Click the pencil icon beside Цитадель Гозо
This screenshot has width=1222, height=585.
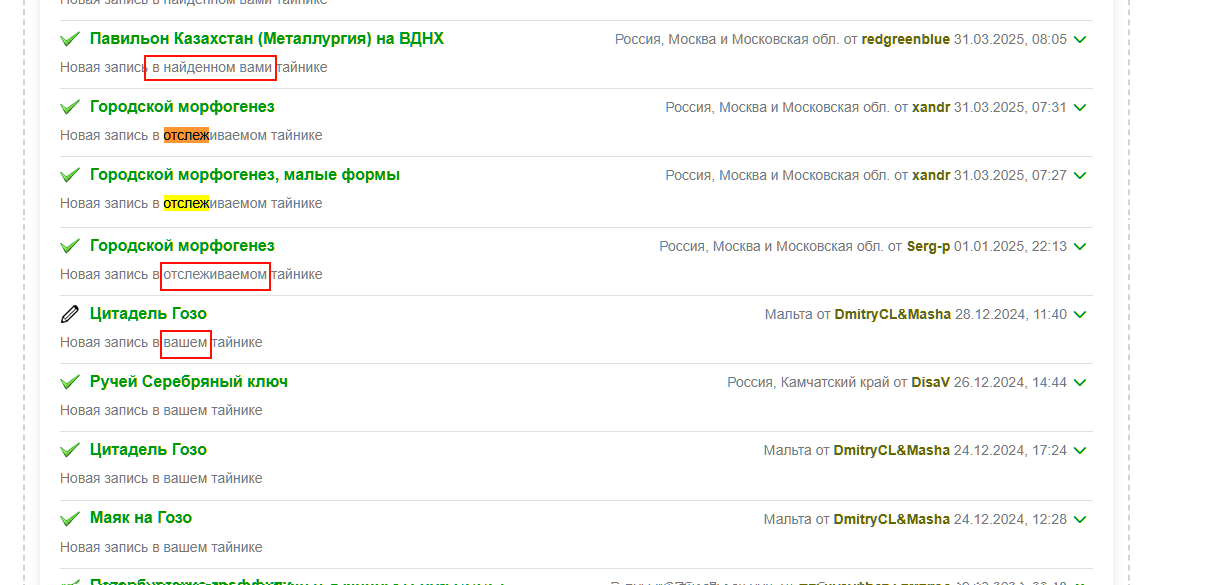click(69, 314)
